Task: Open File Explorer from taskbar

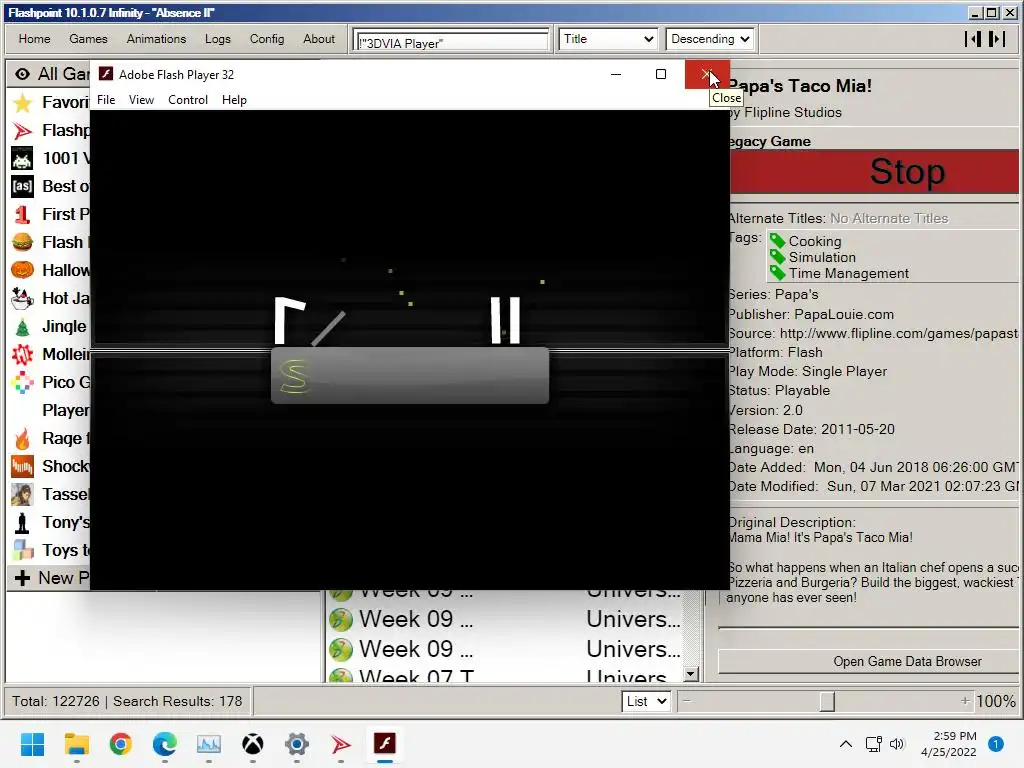Action: 76,744
